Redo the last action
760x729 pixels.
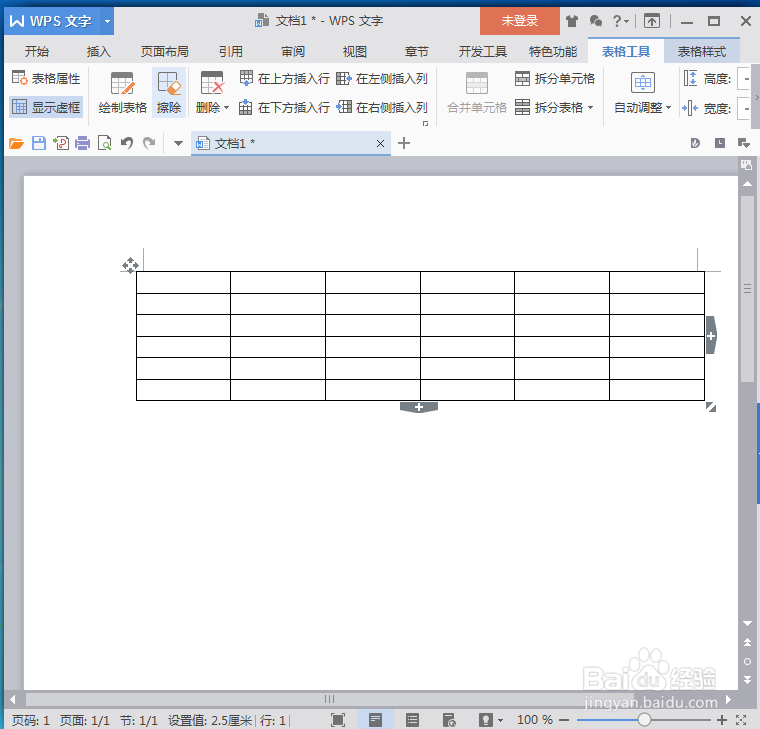[149, 143]
